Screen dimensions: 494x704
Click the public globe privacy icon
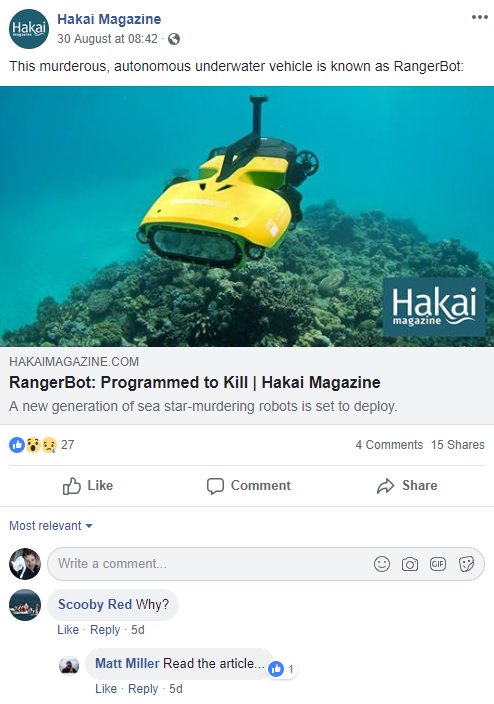point(174,39)
